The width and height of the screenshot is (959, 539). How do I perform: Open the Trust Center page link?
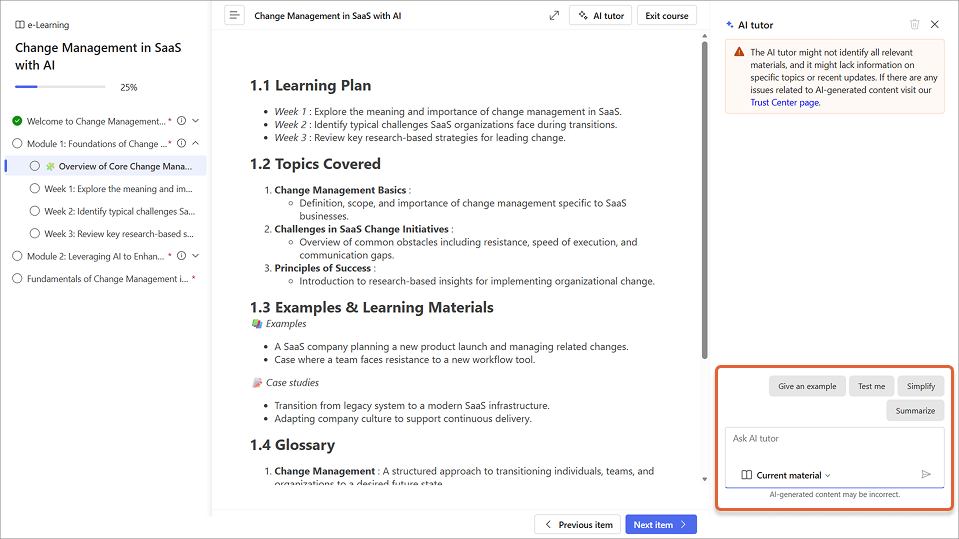(x=785, y=103)
